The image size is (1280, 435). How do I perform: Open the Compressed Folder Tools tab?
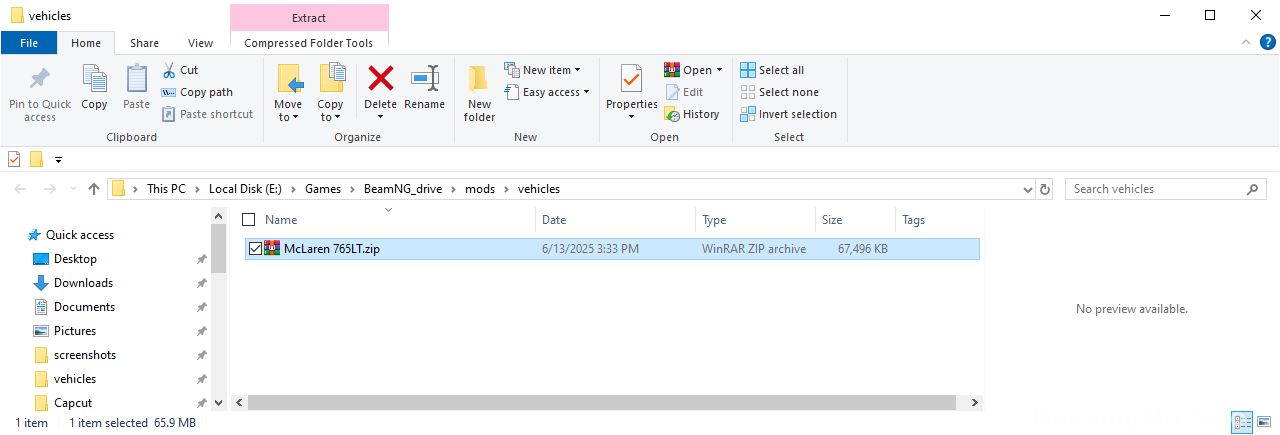[309, 43]
